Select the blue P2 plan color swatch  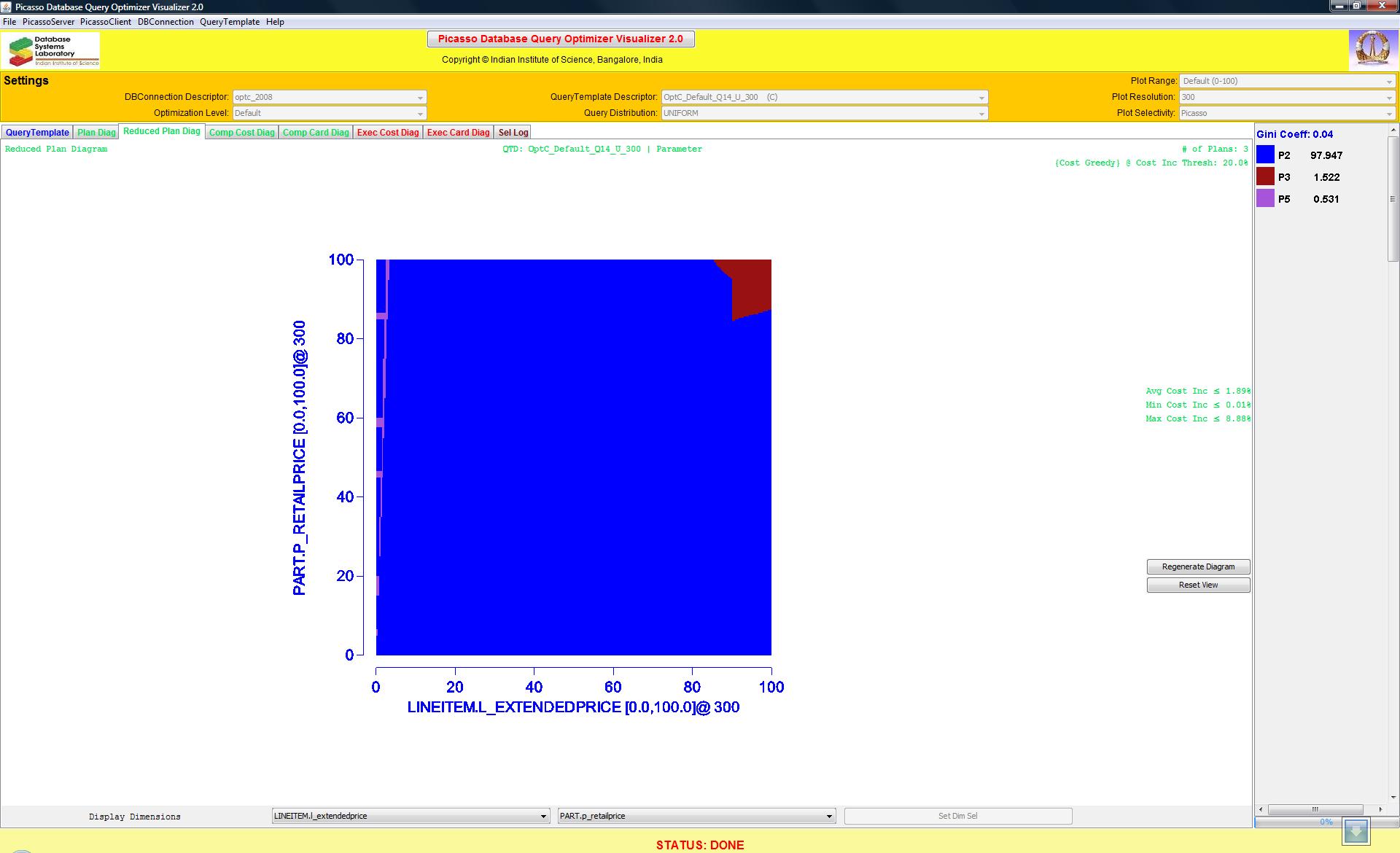click(x=1265, y=155)
